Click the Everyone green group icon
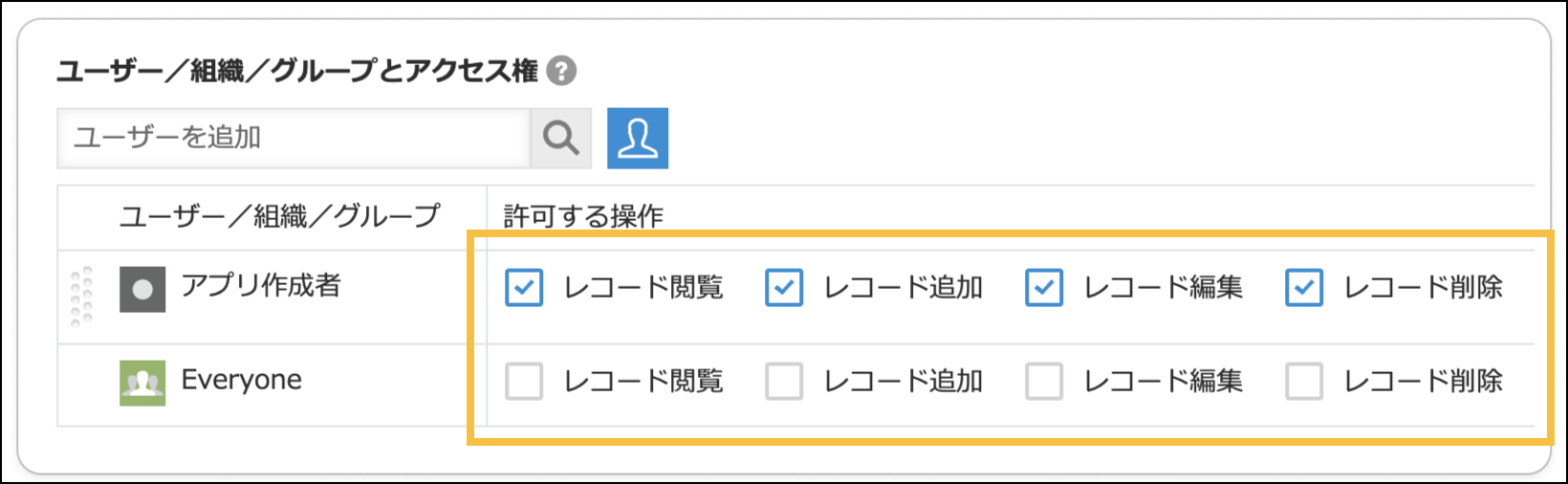The height and width of the screenshot is (484, 1568). pos(142,383)
